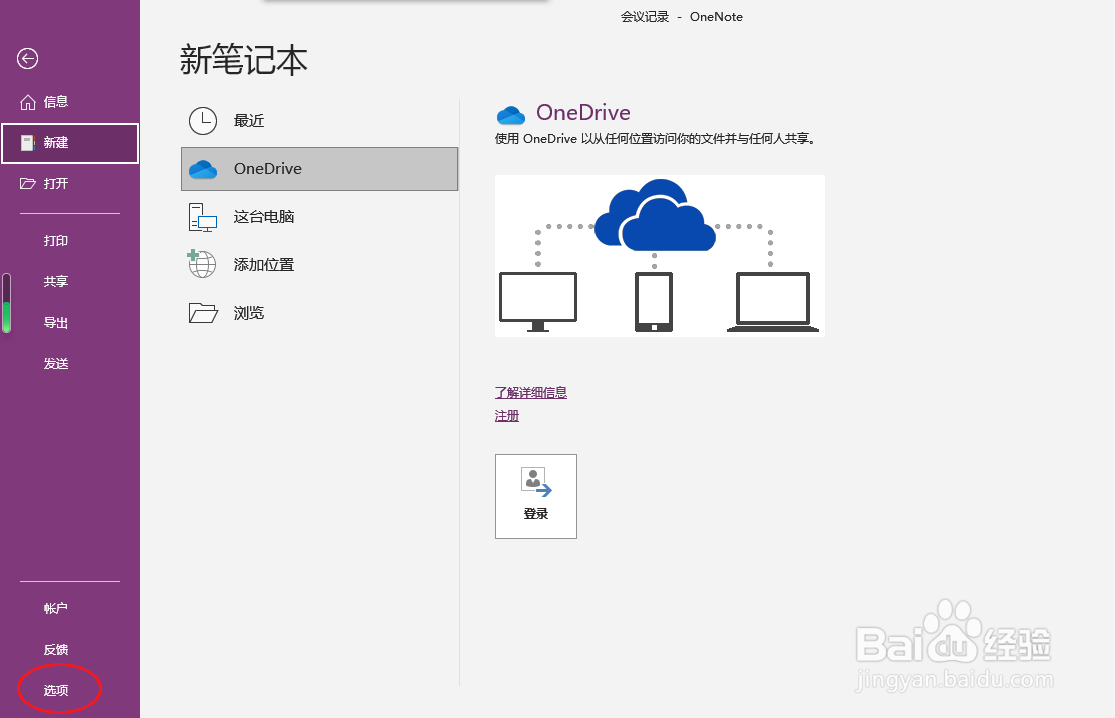Screen dimensions: 1115x718
Task: Click the 会议记录 - OneNote window title
Action: click(x=682, y=17)
